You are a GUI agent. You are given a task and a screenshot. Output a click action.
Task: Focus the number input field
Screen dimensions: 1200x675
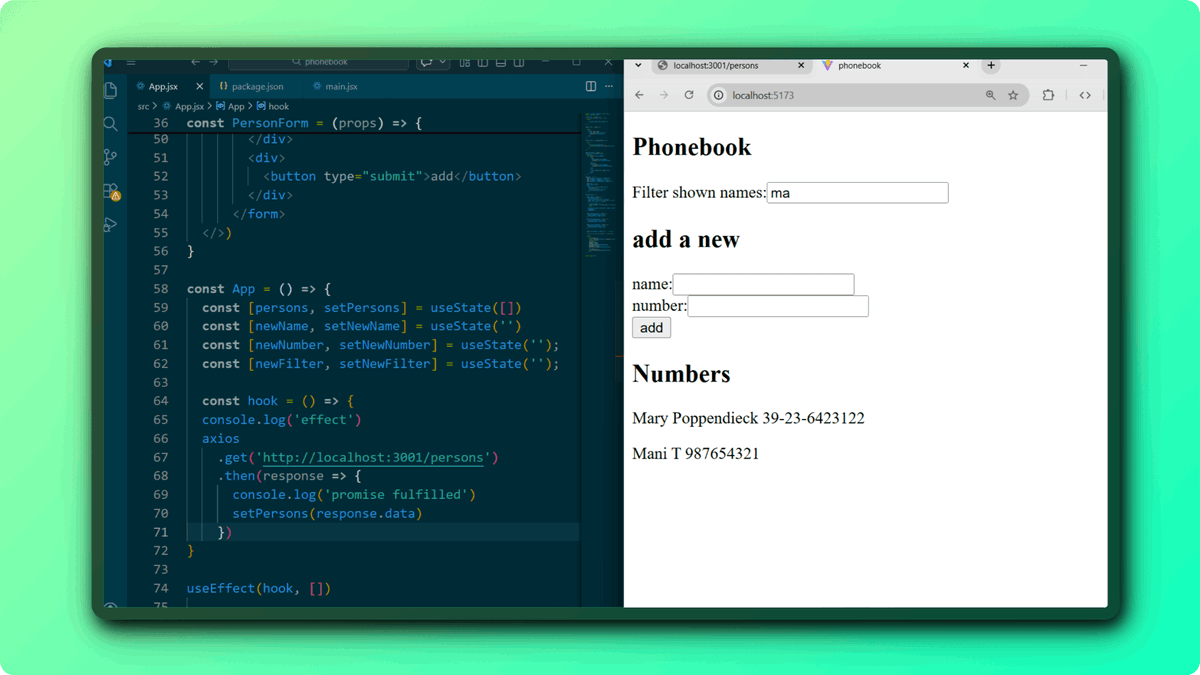(x=778, y=306)
